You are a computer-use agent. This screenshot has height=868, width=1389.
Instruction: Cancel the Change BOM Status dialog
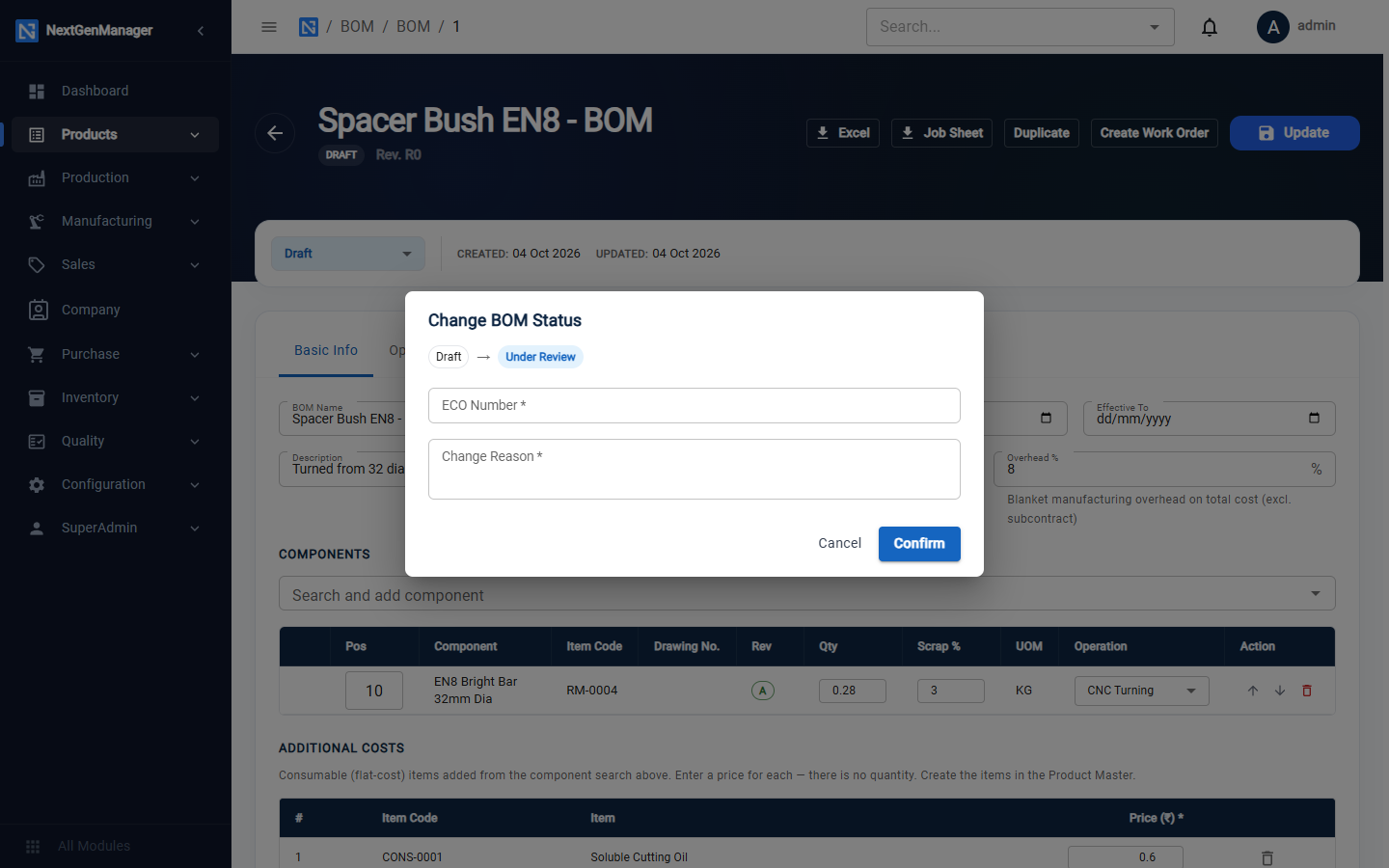click(839, 544)
